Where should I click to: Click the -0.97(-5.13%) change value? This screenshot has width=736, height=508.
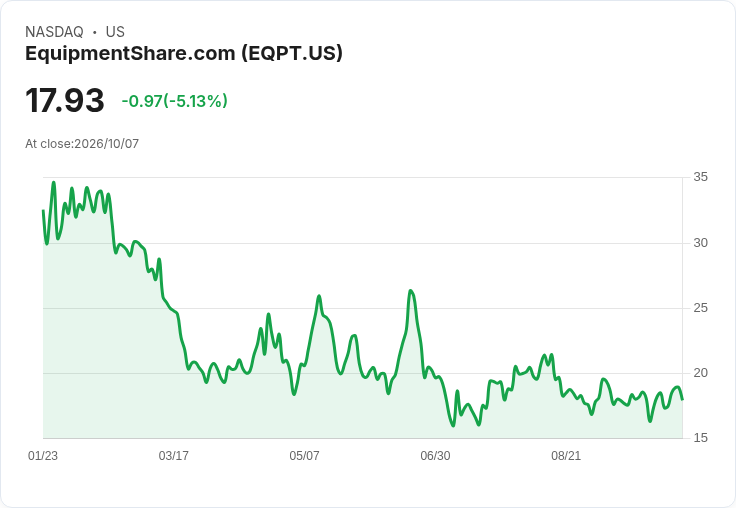click(x=175, y=101)
